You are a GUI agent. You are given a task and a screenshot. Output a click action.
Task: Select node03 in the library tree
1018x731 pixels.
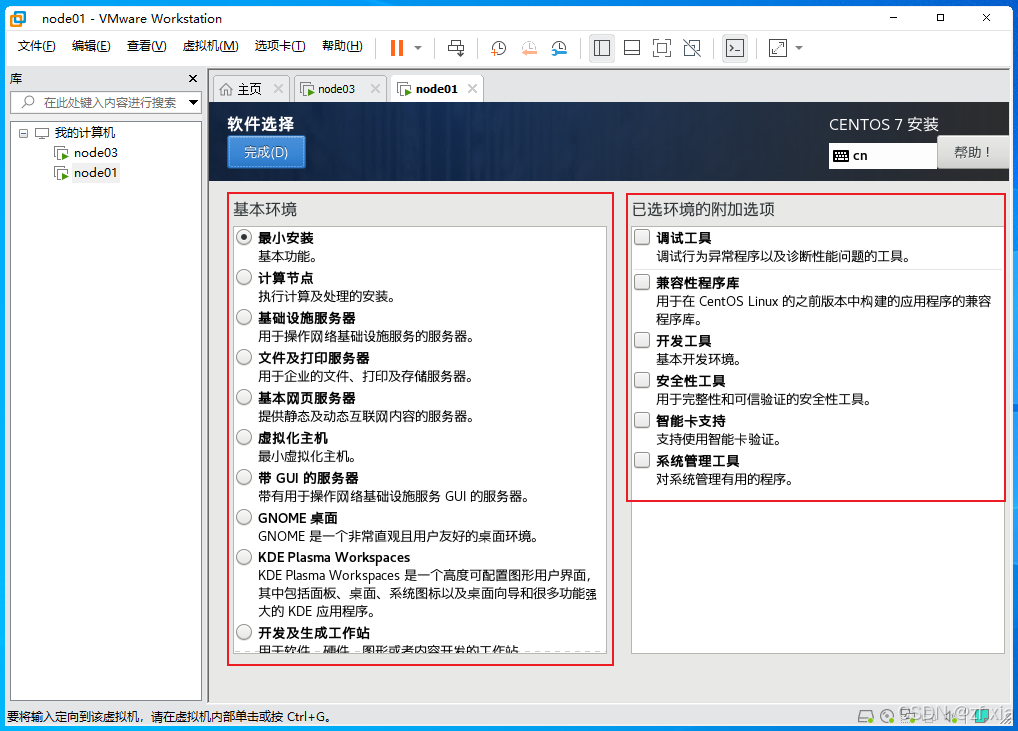coord(95,153)
